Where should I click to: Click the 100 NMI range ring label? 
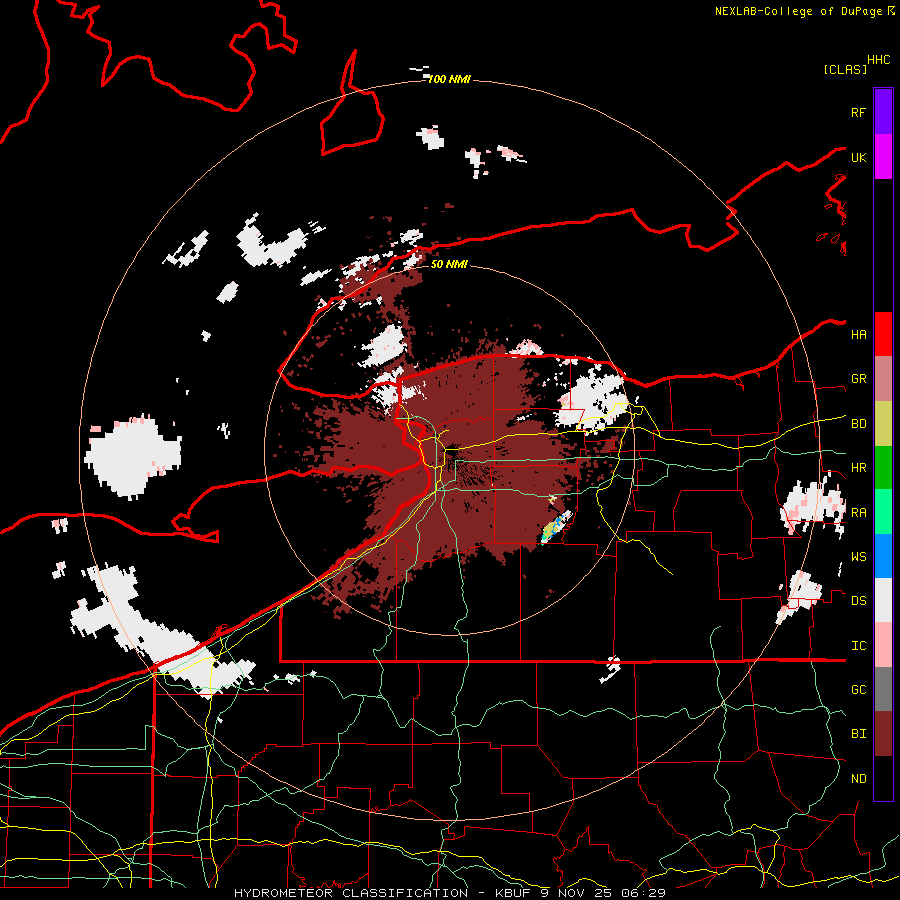[449, 79]
